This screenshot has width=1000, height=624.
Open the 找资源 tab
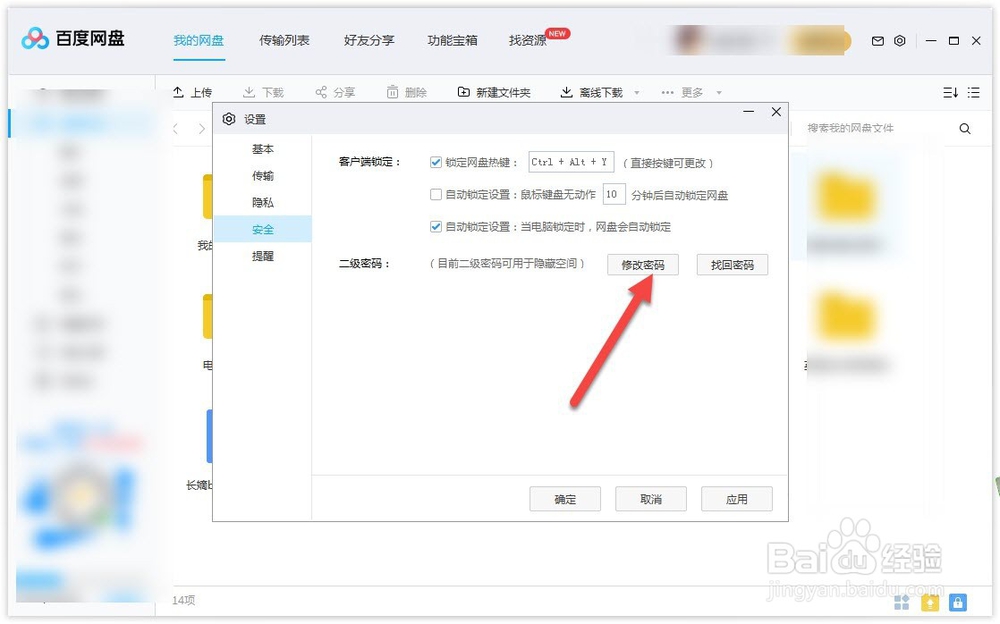(x=527, y=41)
